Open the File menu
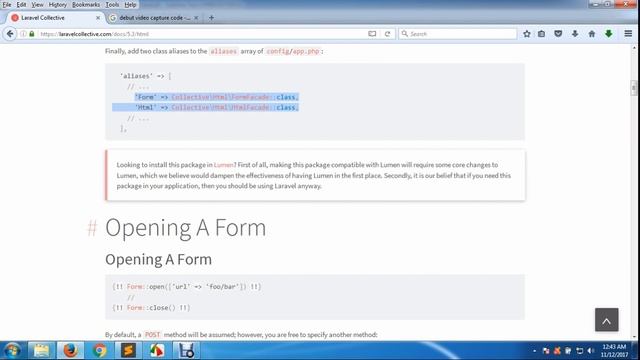Screen dimensions: 640x360 pyautogui.click(x=7, y=5)
